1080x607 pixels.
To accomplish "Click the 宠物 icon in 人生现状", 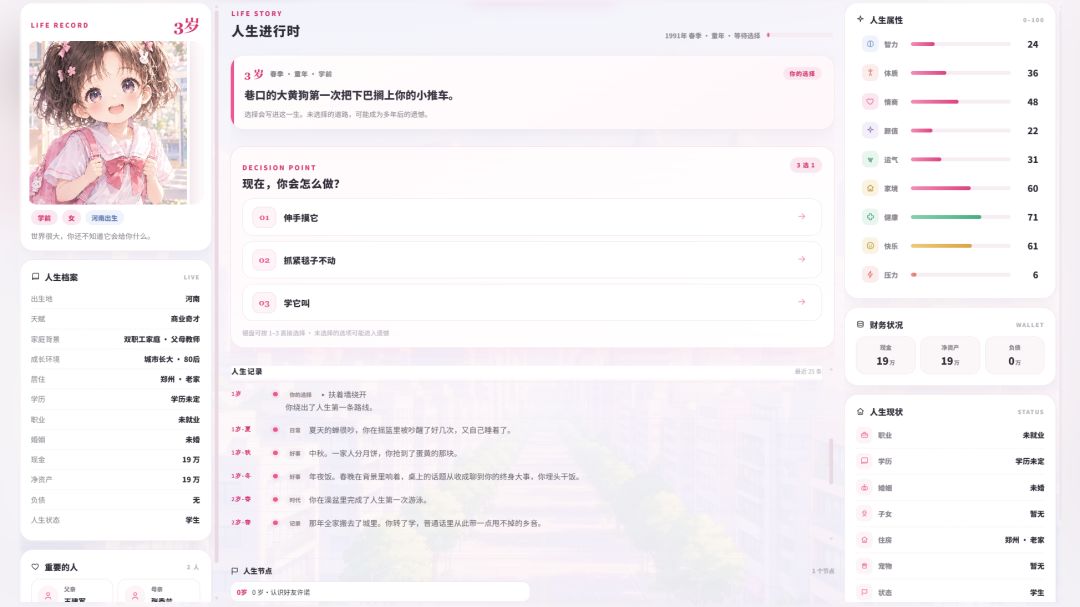I will pos(864,566).
